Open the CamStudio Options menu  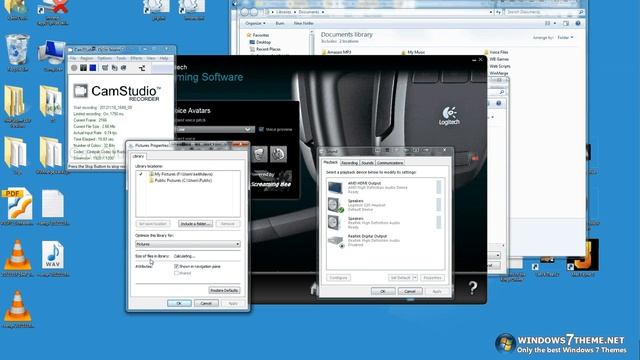pos(104,58)
